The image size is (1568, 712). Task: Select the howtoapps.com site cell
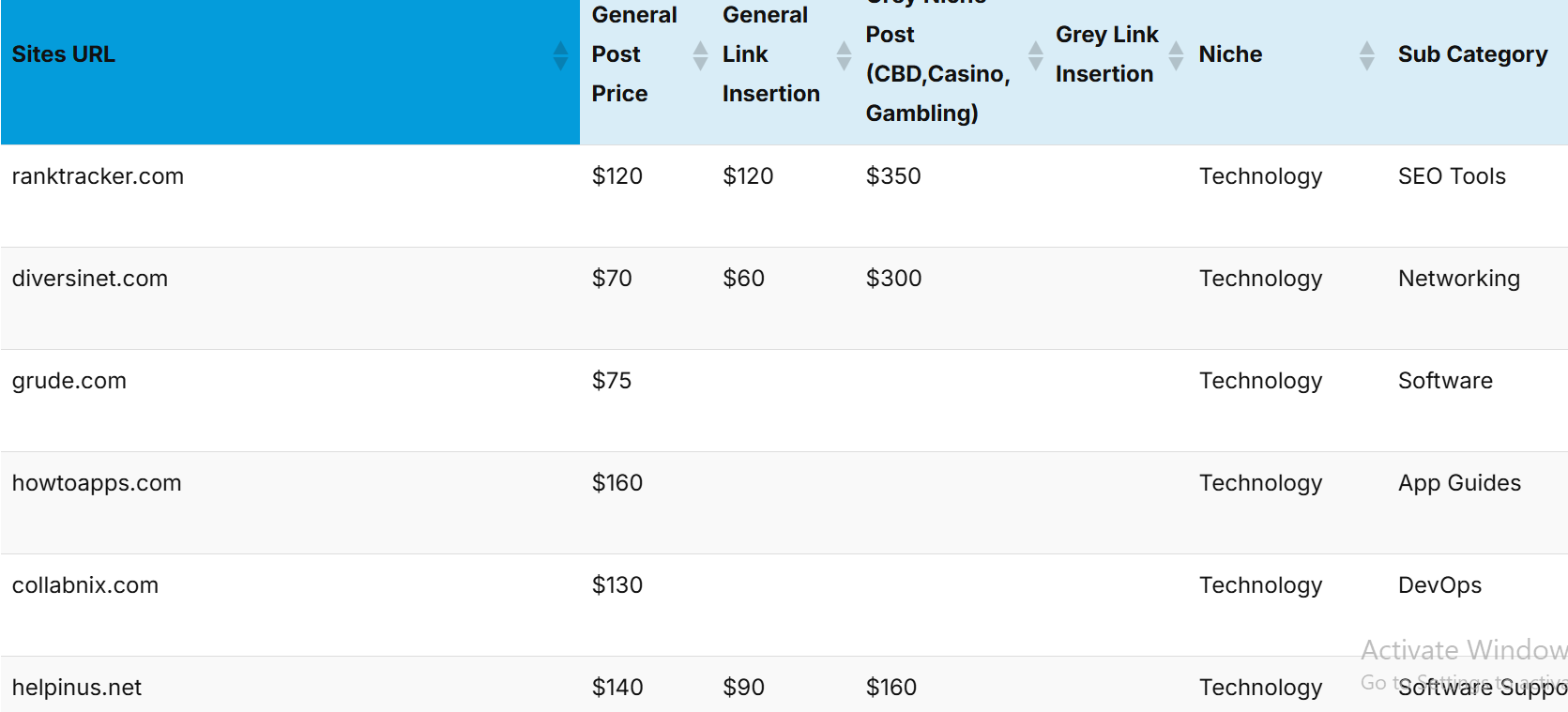coord(97,483)
